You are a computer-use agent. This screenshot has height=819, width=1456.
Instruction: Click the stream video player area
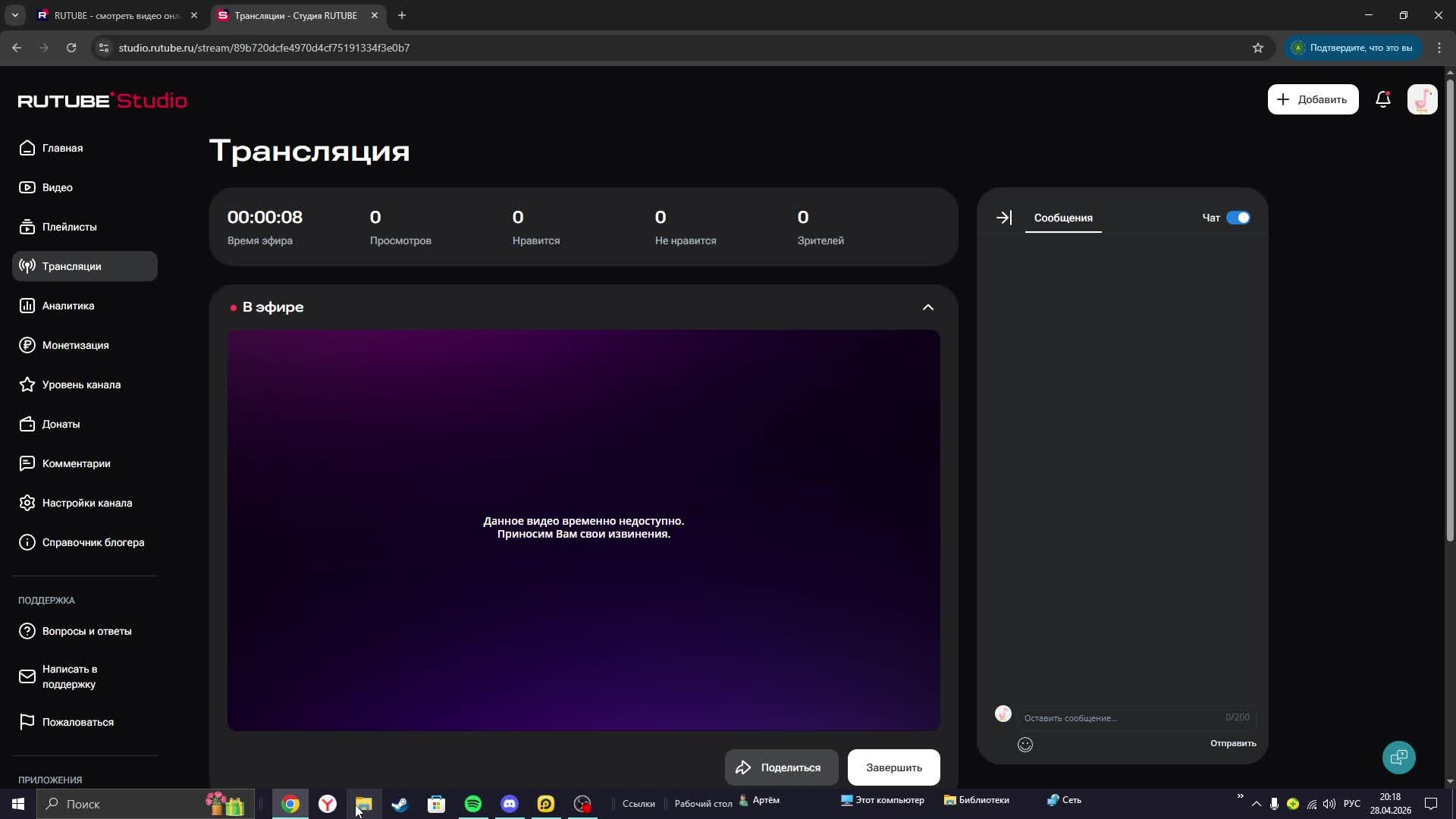point(583,530)
